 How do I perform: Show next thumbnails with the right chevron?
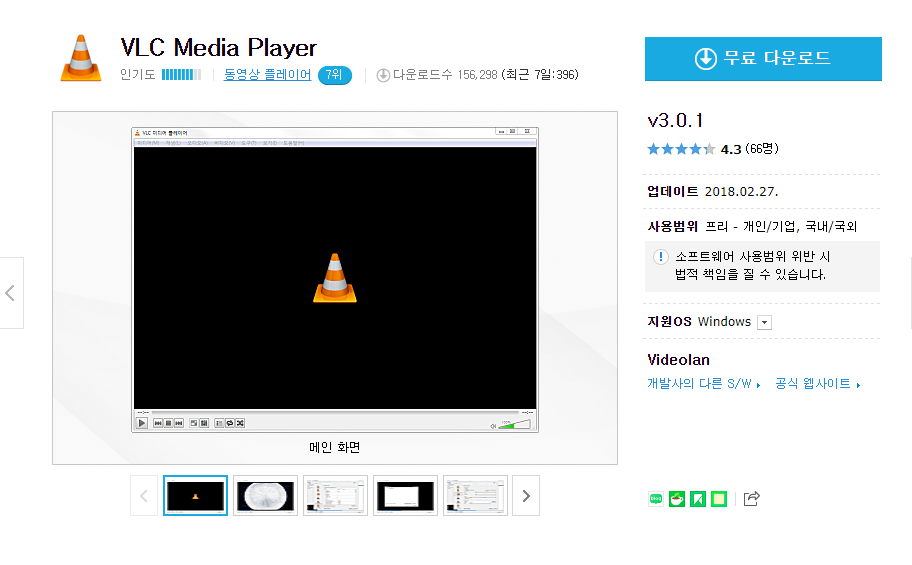pyautogui.click(x=526, y=496)
